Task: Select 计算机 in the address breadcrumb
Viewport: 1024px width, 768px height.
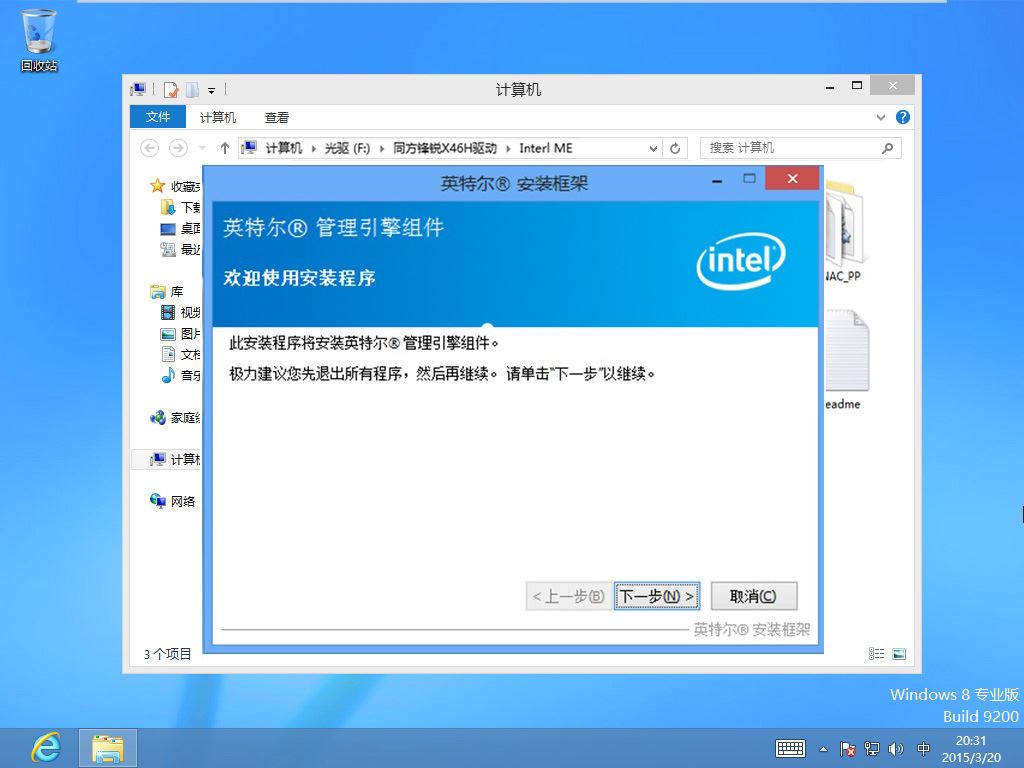Action: pos(283,148)
